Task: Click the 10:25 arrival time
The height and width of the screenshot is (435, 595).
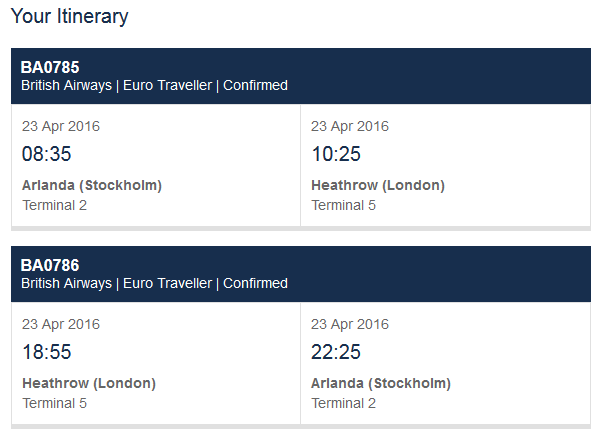Action: coord(336,154)
